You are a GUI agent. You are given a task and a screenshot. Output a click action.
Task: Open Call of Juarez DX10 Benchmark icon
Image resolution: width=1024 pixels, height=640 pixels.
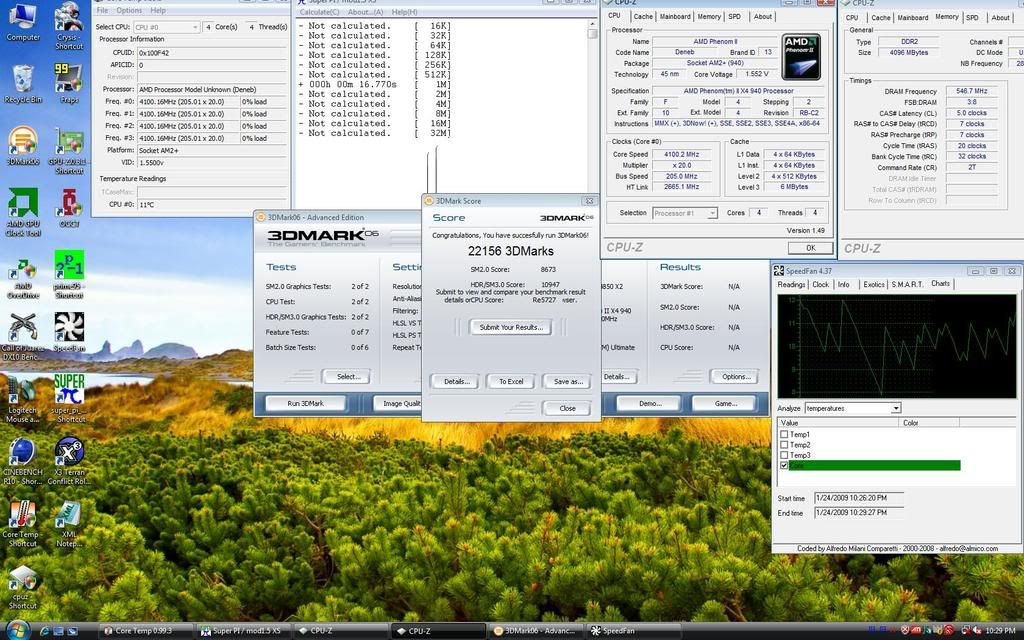[23, 336]
